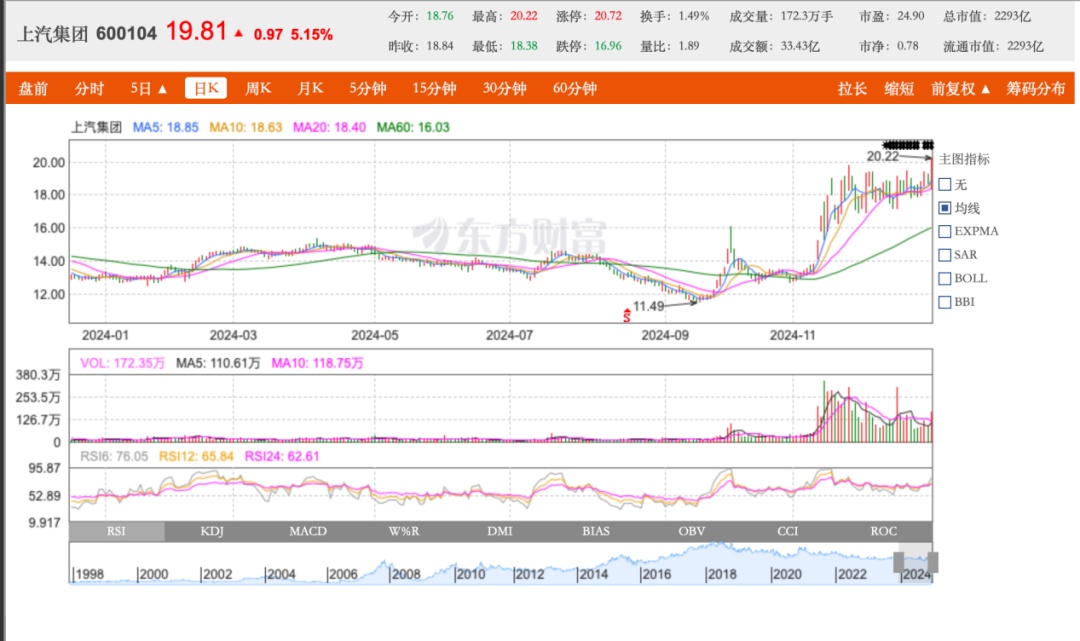Open the 30分钟 chart tab
Screen dimensions: 1080x641
click(x=505, y=88)
